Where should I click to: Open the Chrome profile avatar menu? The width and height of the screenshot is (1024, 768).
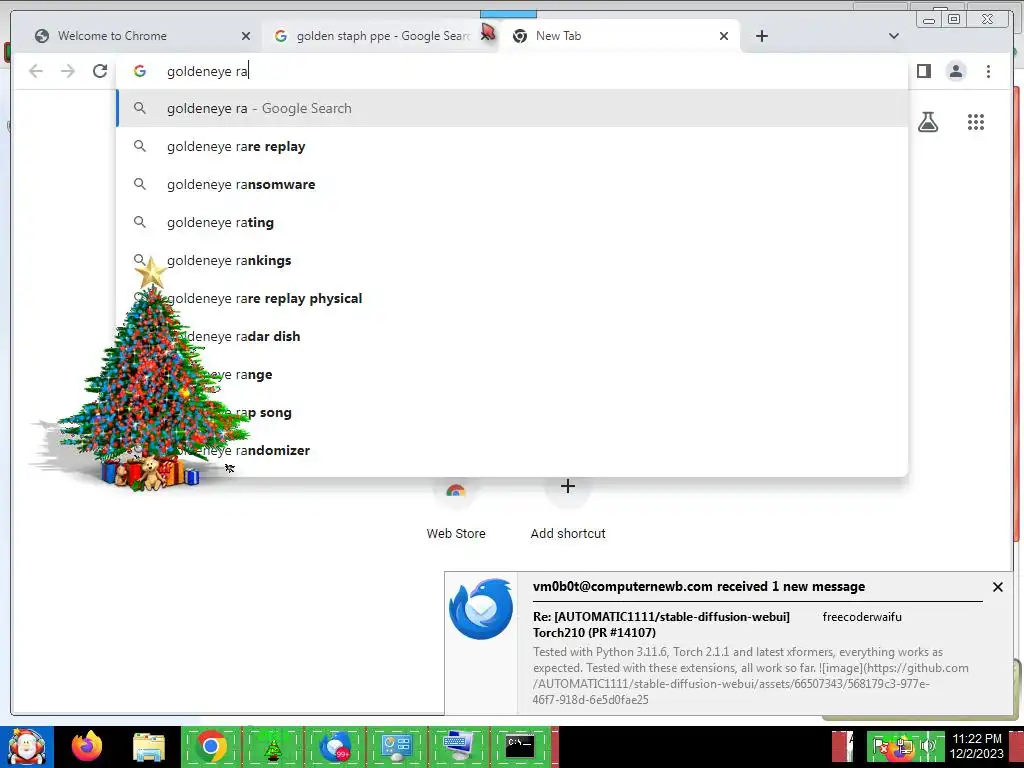(x=956, y=71)
